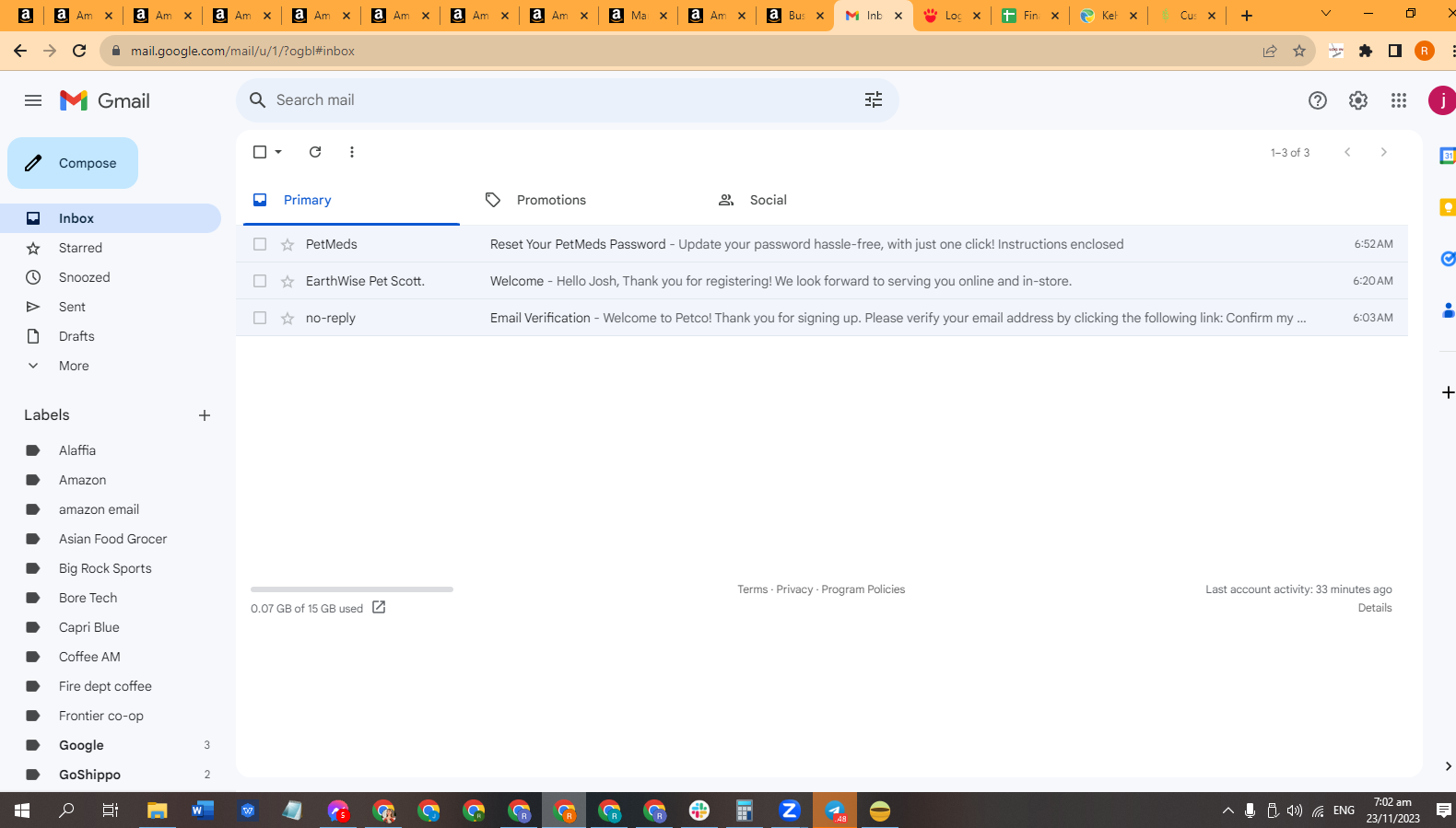Open the select dropdown arrow
This screenshot has width=1456, height=828.
tap(278, 152)
